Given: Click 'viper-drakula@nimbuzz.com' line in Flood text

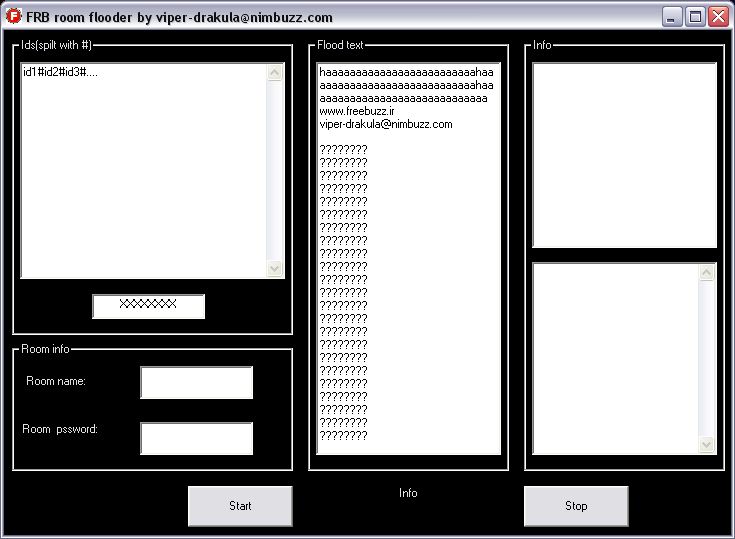Looking at the screenshot, I should [386, 124].
